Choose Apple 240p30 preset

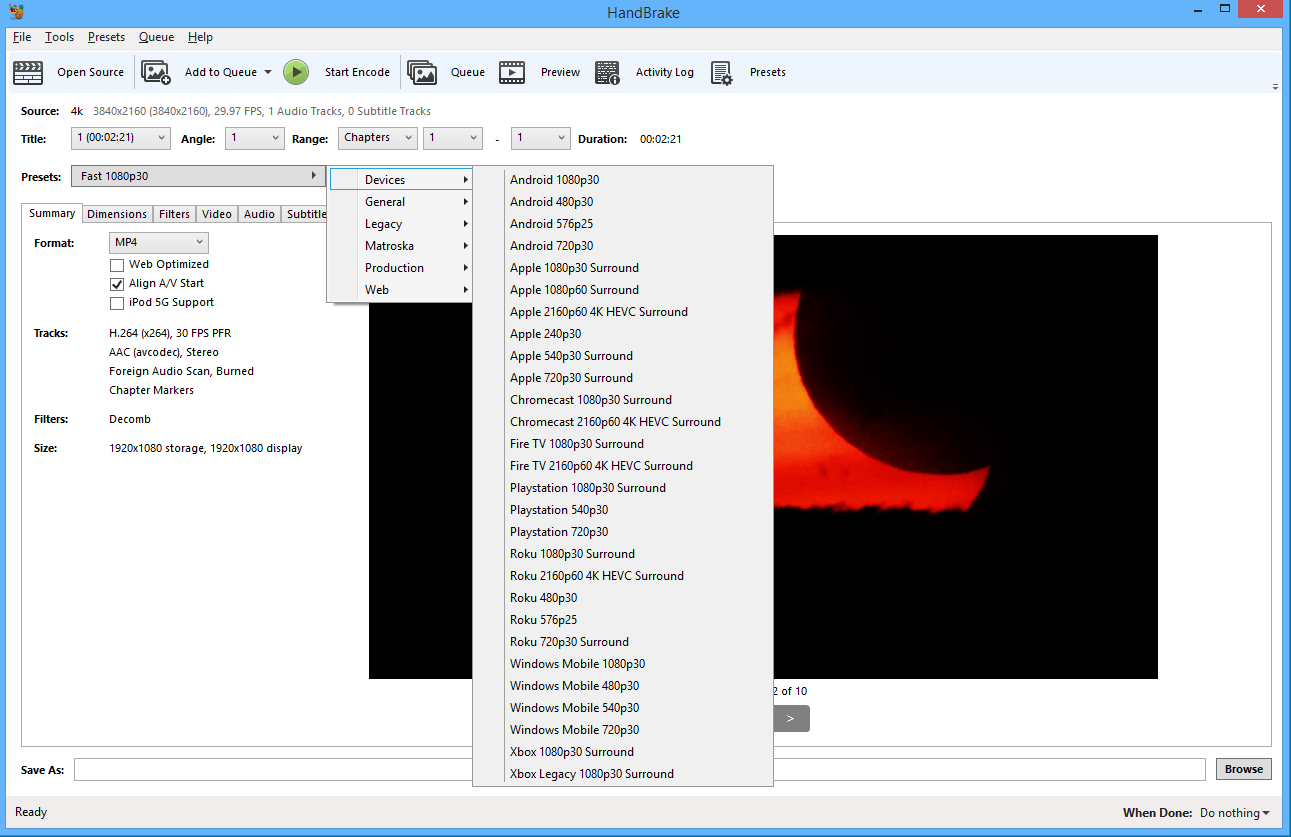tap(622, 334)
